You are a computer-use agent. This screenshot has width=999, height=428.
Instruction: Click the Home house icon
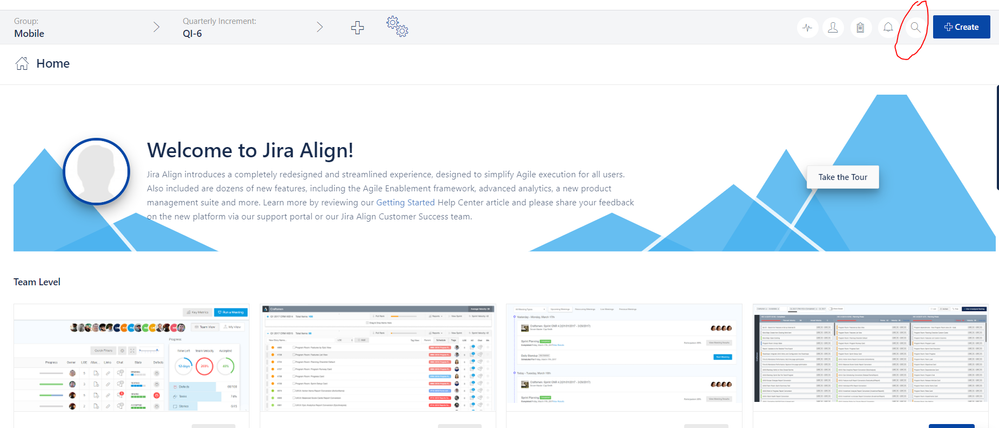click(22, 63)
